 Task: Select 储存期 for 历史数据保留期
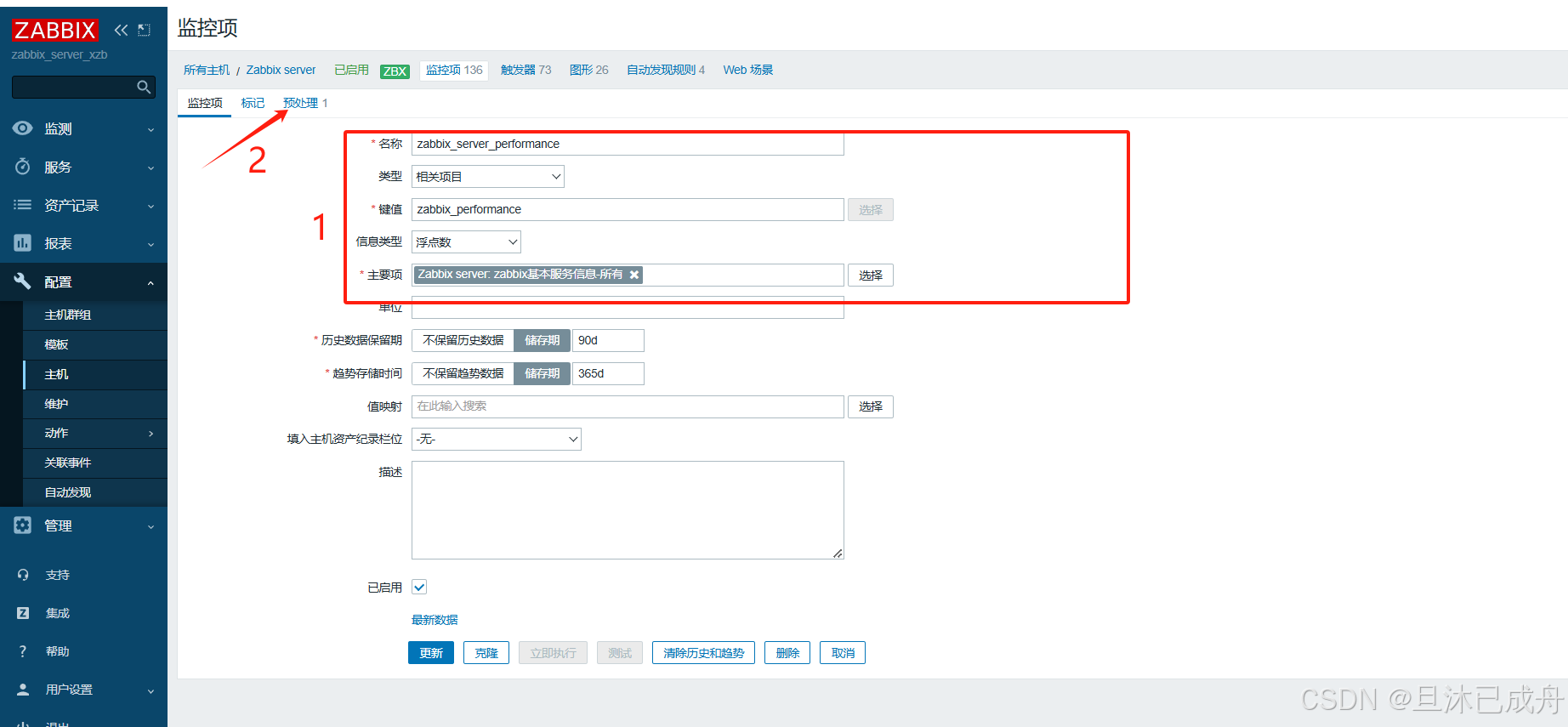click(542, 340)
